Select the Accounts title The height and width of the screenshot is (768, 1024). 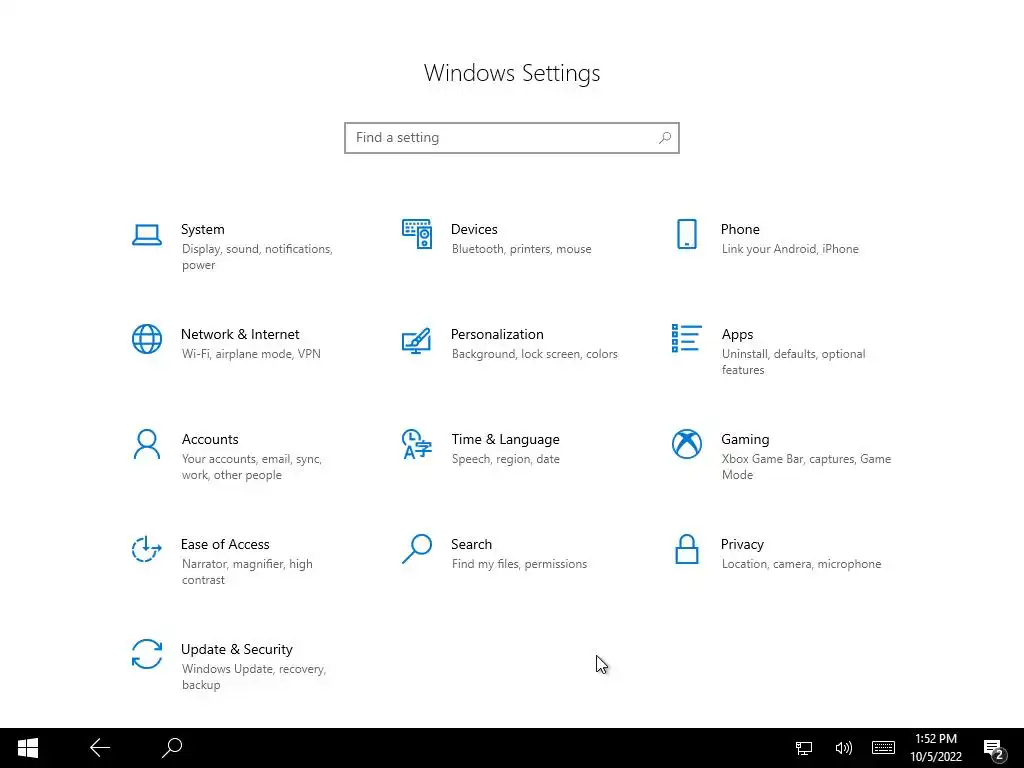(x=210, y=440)
